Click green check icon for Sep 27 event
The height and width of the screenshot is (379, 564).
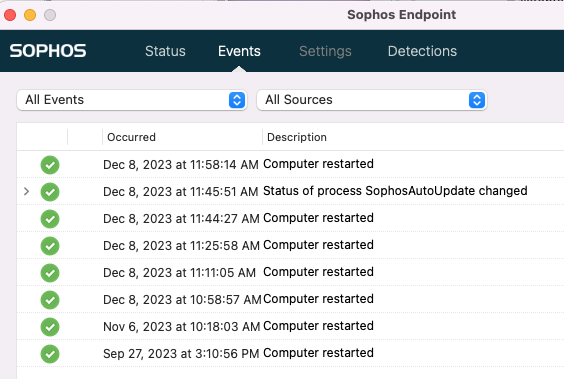tap(50, 354)
